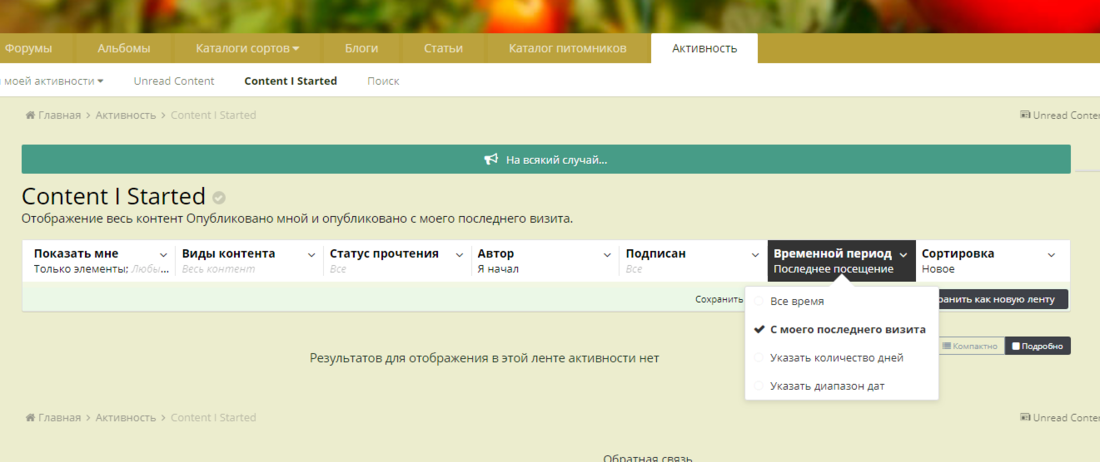1100x462 pixels.
Task: Open the 'Активность' navigation tab
Action: [x=704, y=48]
